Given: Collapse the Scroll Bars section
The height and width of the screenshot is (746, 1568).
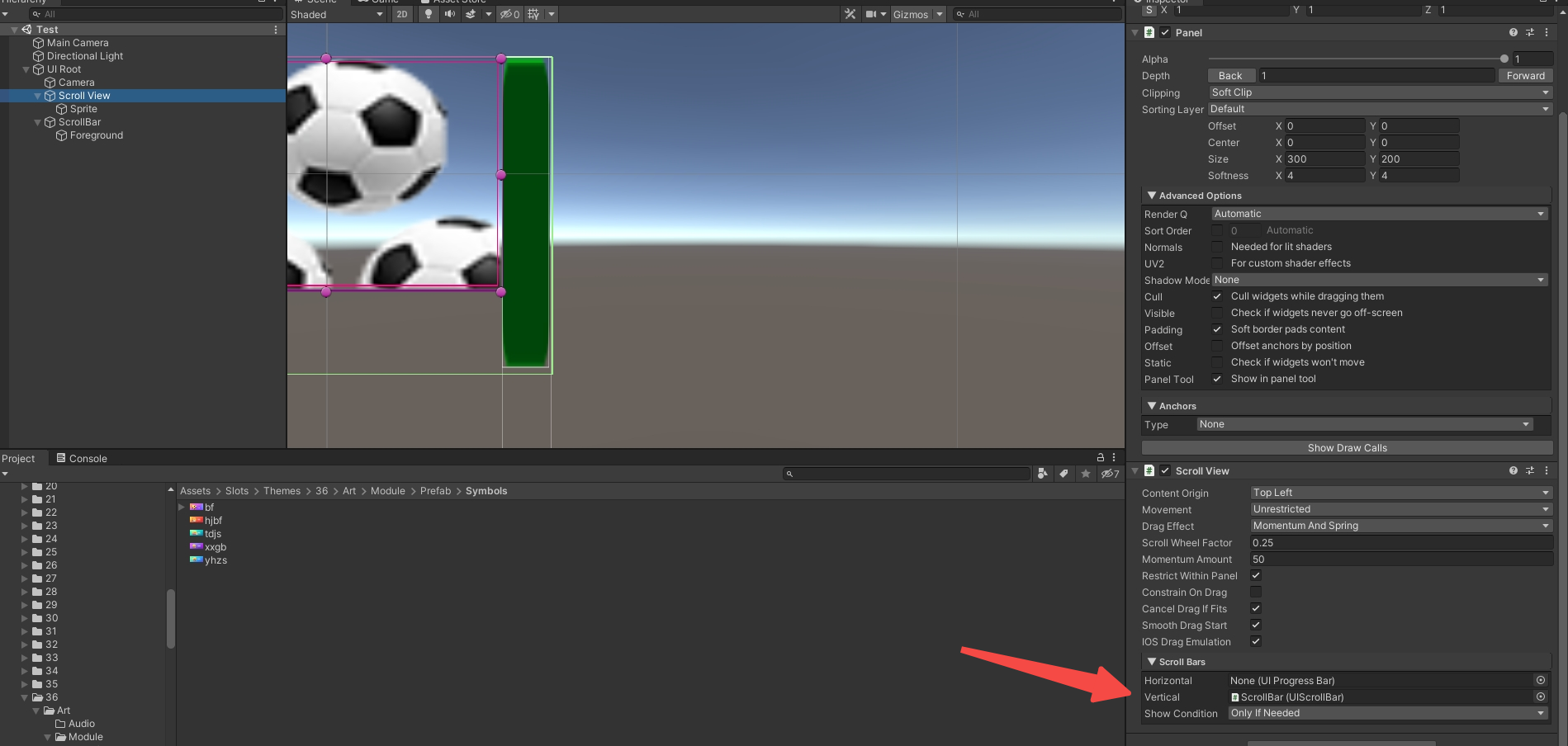Looking at the screenshot, I should 1152,662.
